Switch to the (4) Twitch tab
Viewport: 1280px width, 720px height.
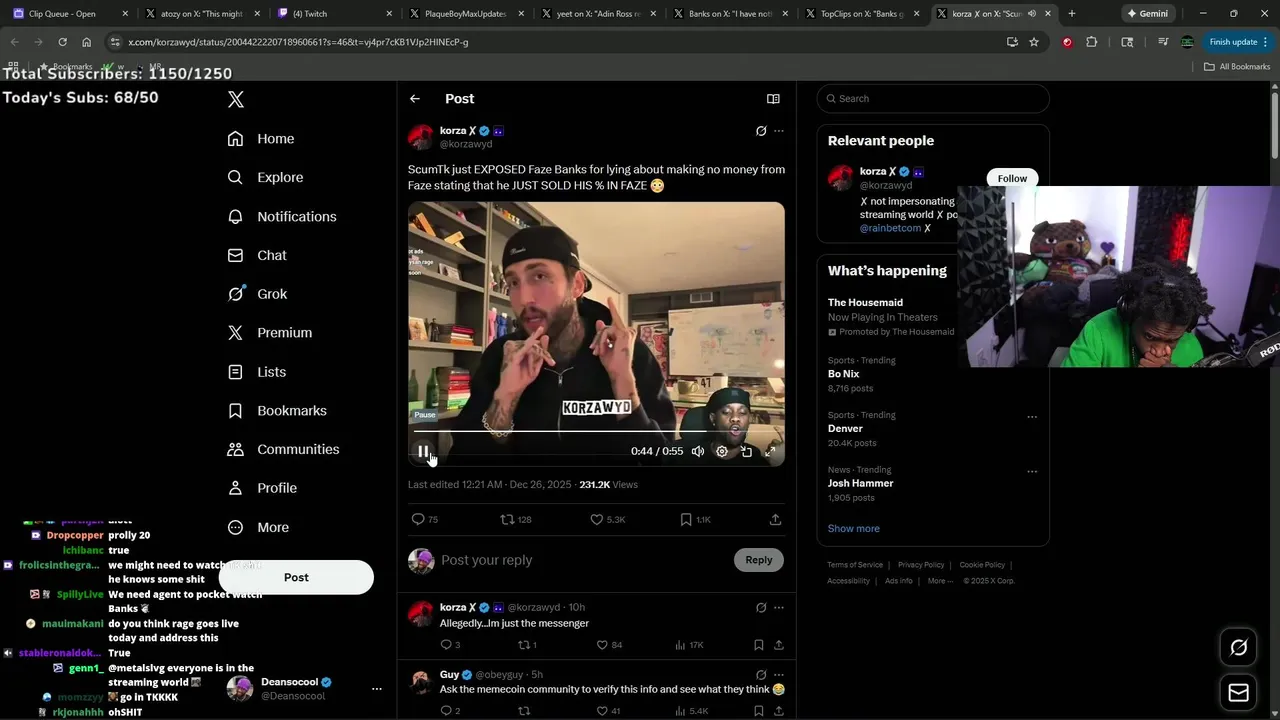[336, 14]
